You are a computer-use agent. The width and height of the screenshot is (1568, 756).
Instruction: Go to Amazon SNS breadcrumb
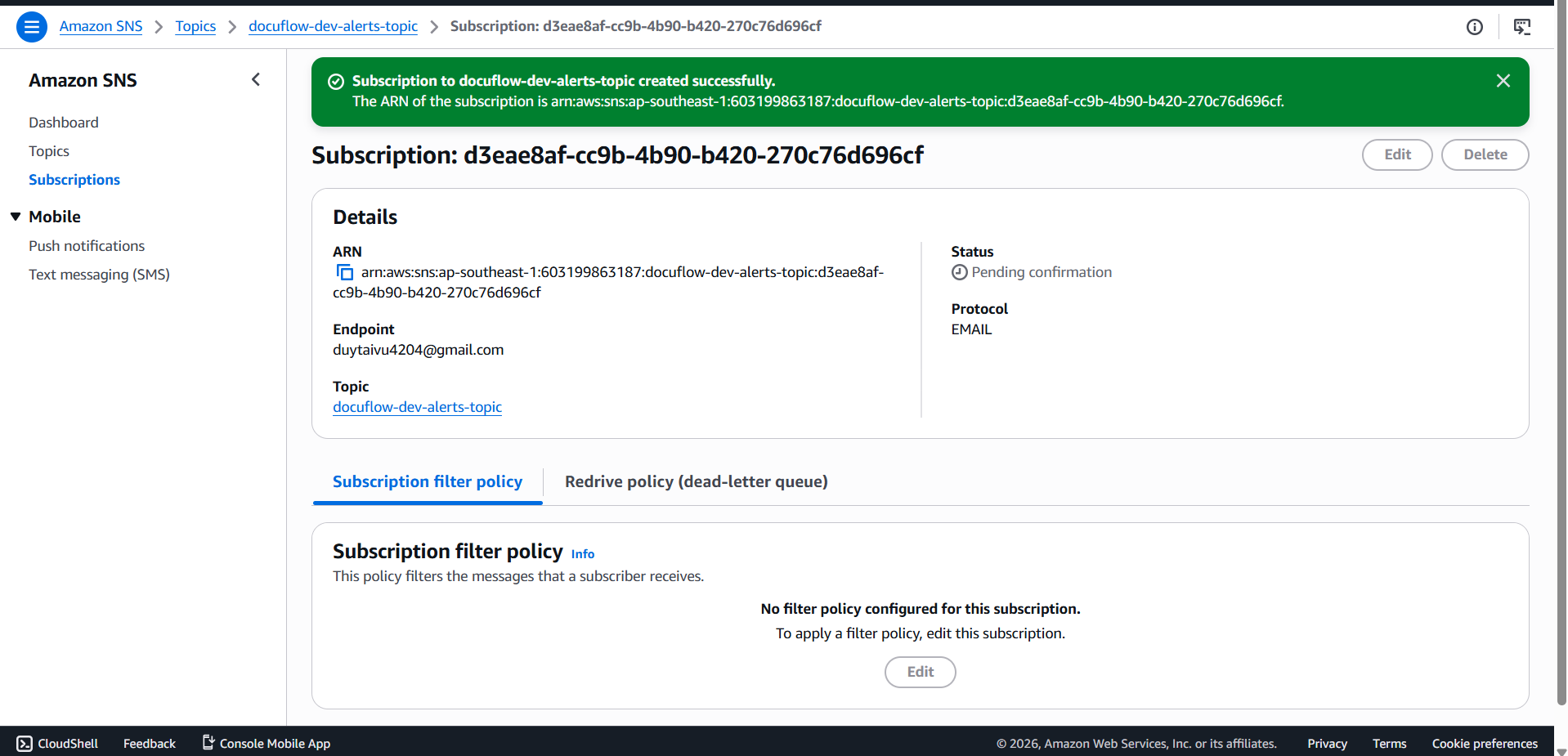pos(101,26)
